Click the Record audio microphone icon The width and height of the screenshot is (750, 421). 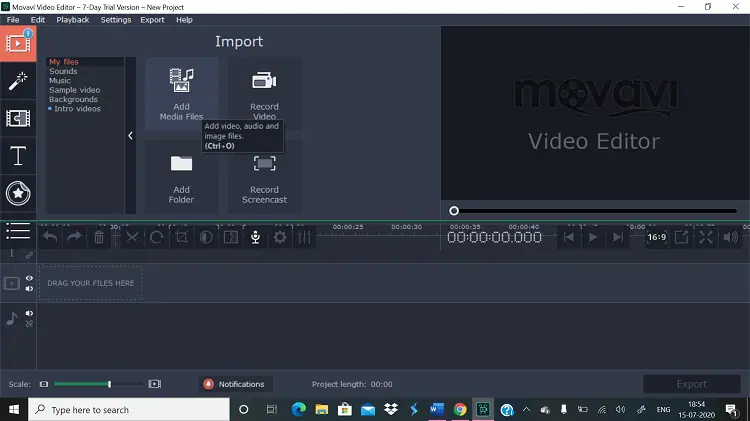click(255, 237)
